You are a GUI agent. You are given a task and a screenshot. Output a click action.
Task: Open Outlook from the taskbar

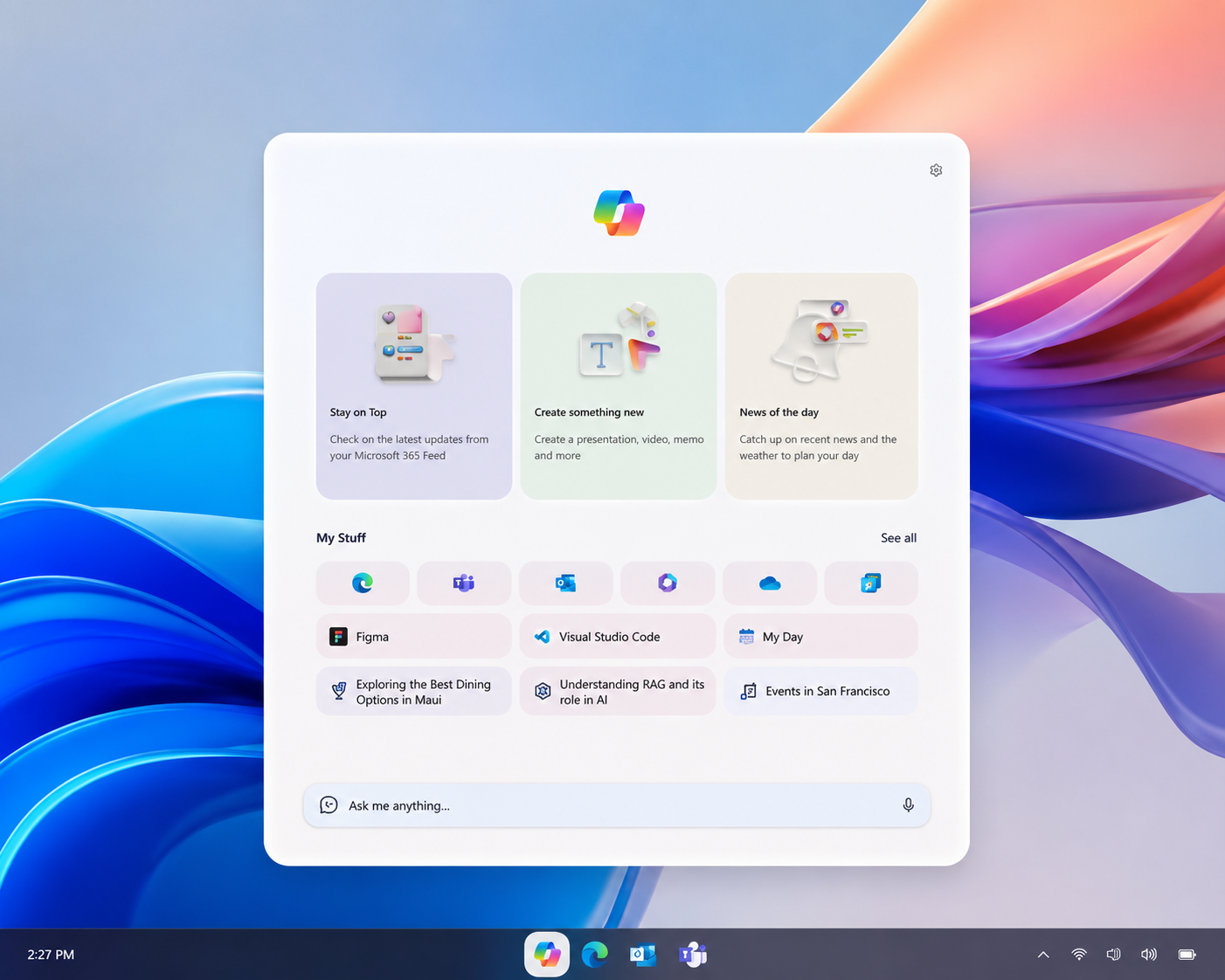pos(643,955)
